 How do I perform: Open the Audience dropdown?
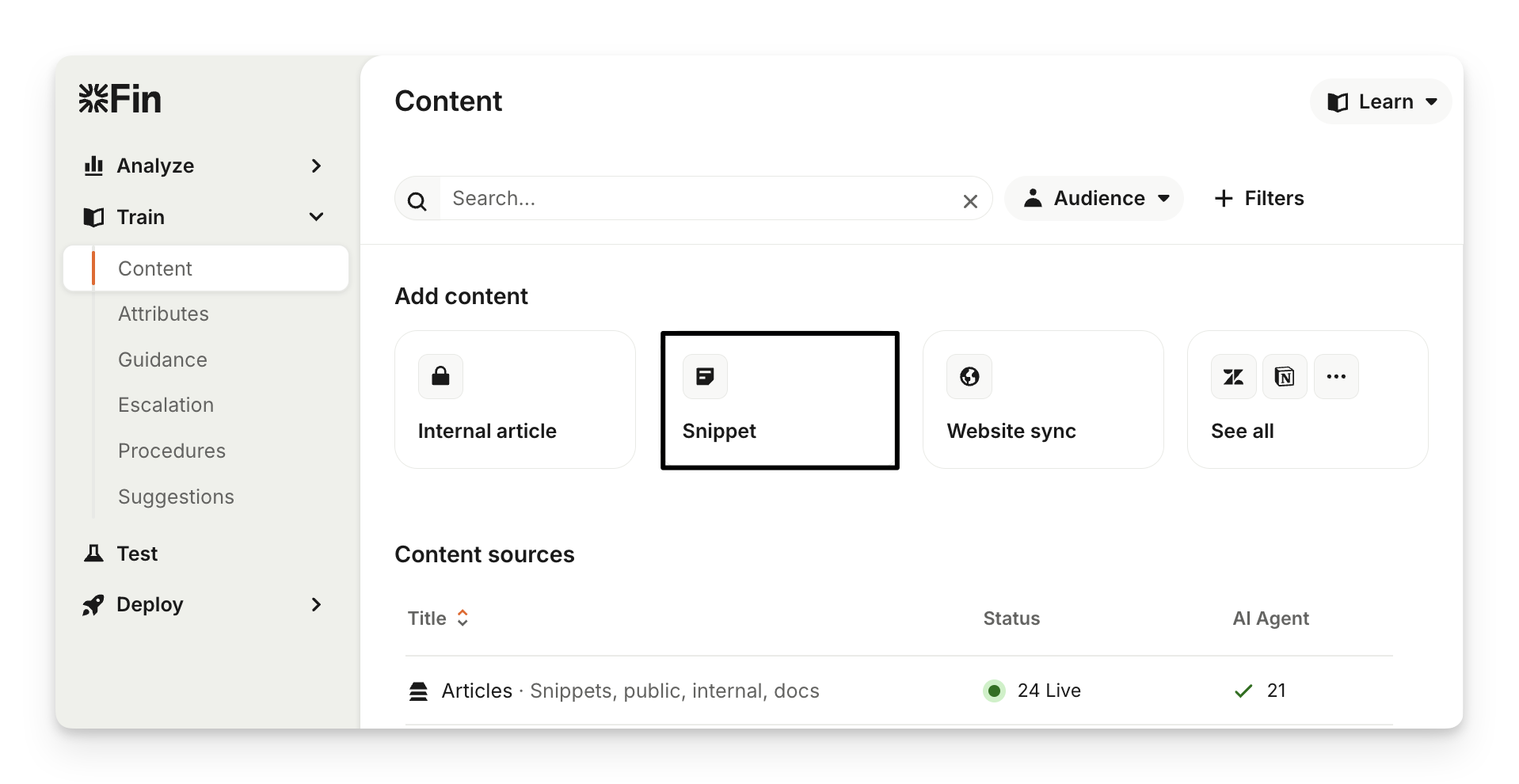tap(1094, 199)
